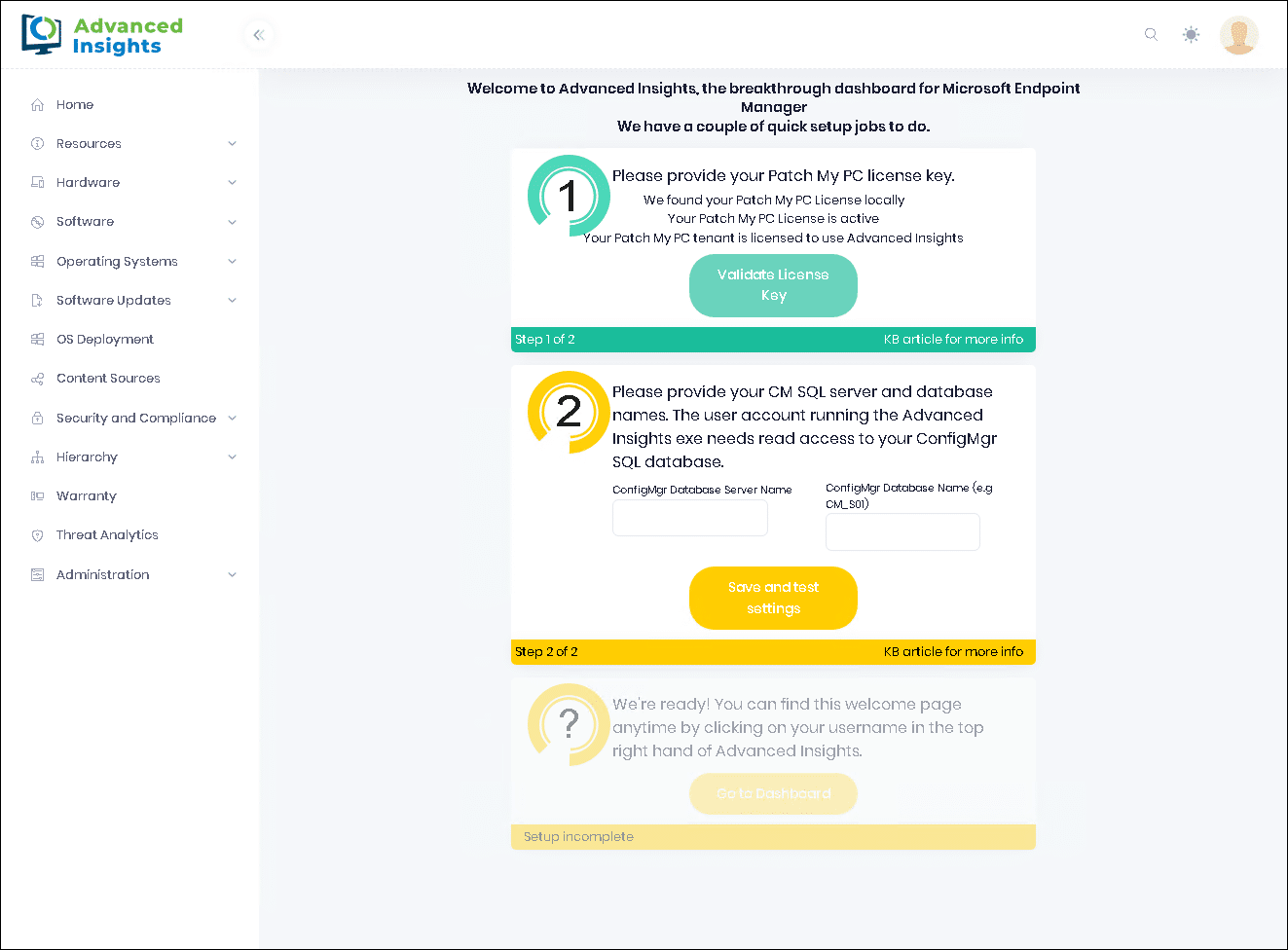Image resolution: width=1288 pixels, height=950 pixels.
Task: Click the ConfigMgr Database Server Name field
Action: 689,518
